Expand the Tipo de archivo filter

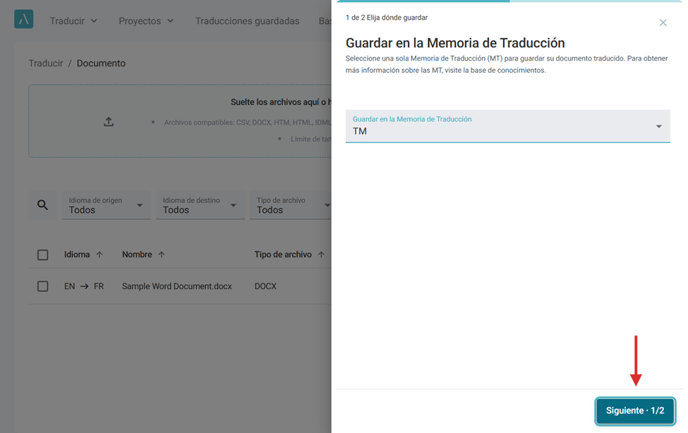290,205
